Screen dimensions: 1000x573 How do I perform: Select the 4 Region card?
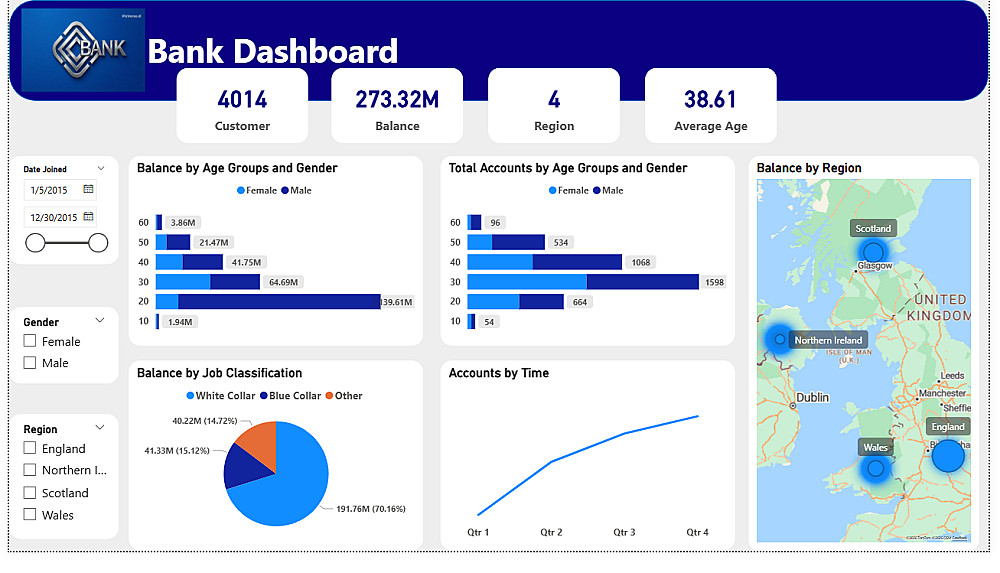click(x=554, y=106)
